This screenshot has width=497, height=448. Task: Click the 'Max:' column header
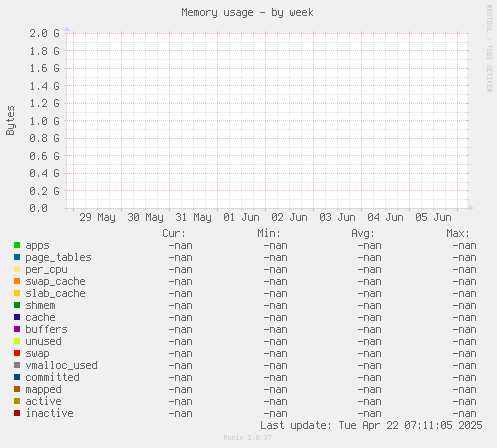click(458, 233)
